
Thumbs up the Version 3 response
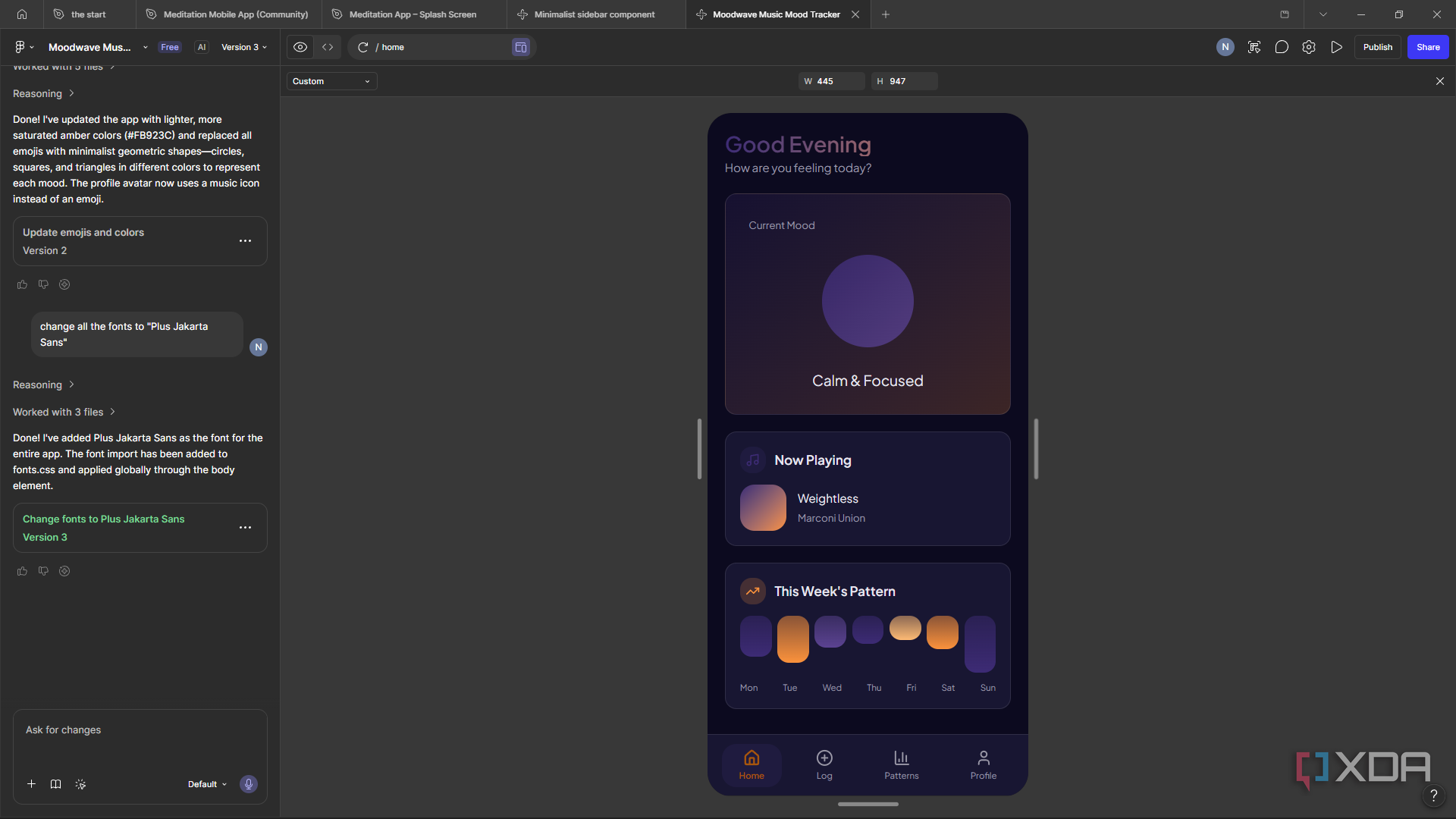point(22,571)
